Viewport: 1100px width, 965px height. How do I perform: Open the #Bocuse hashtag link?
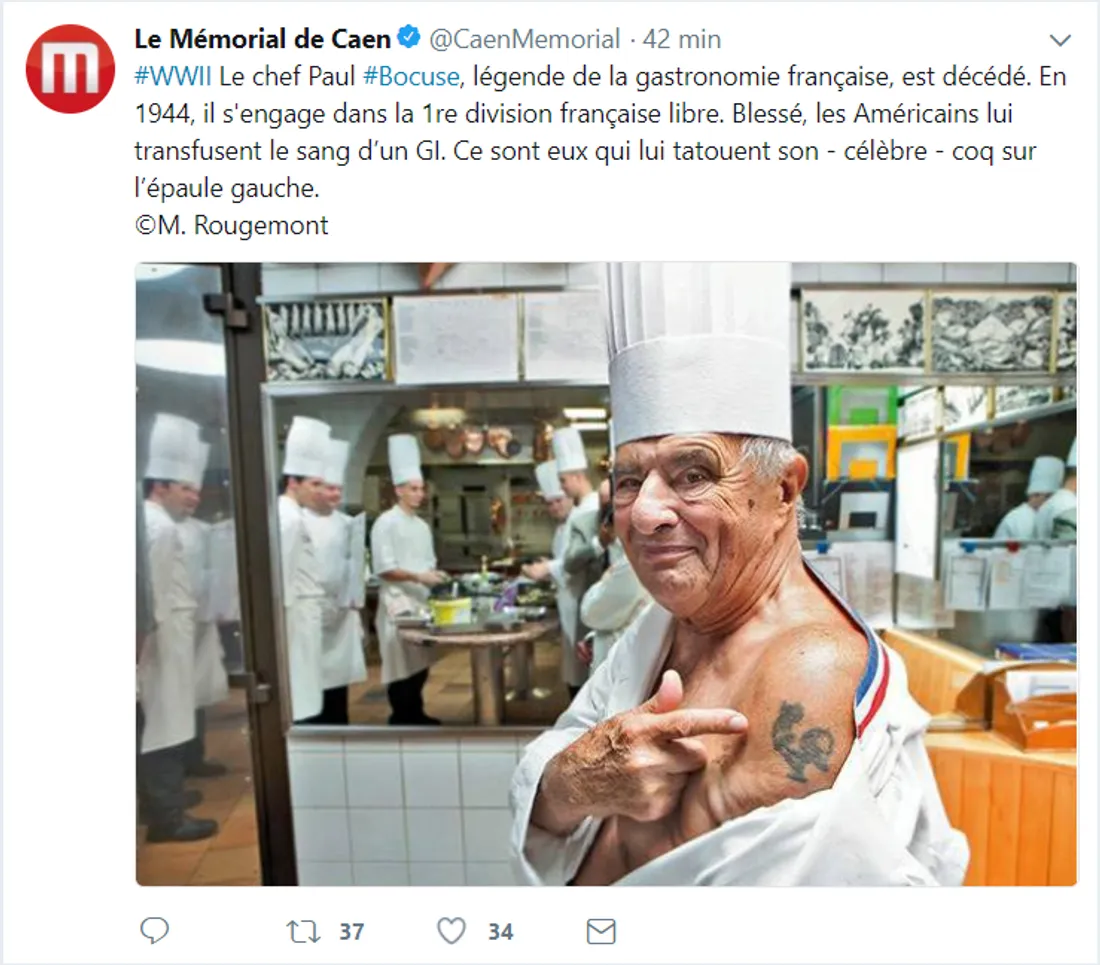point(412,76)
